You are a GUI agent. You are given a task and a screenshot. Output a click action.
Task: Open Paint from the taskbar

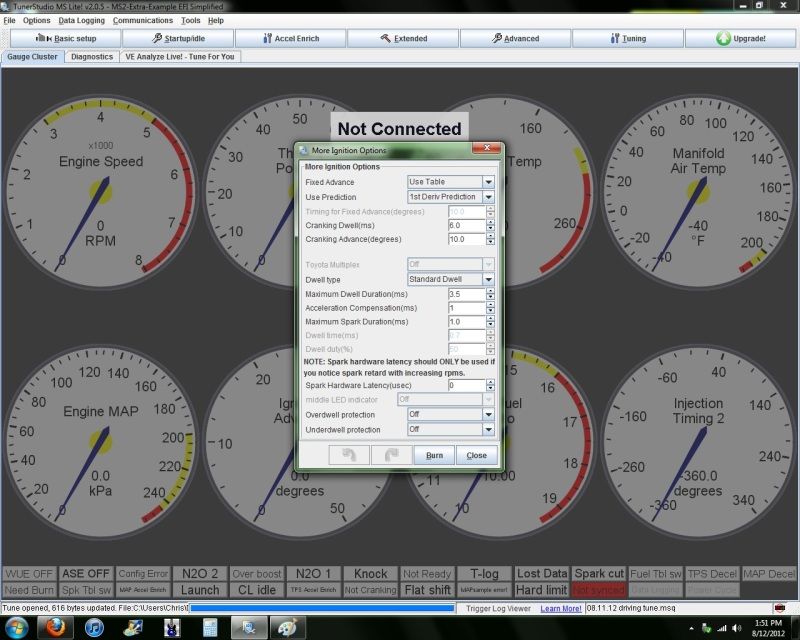[x=287, y=628]
